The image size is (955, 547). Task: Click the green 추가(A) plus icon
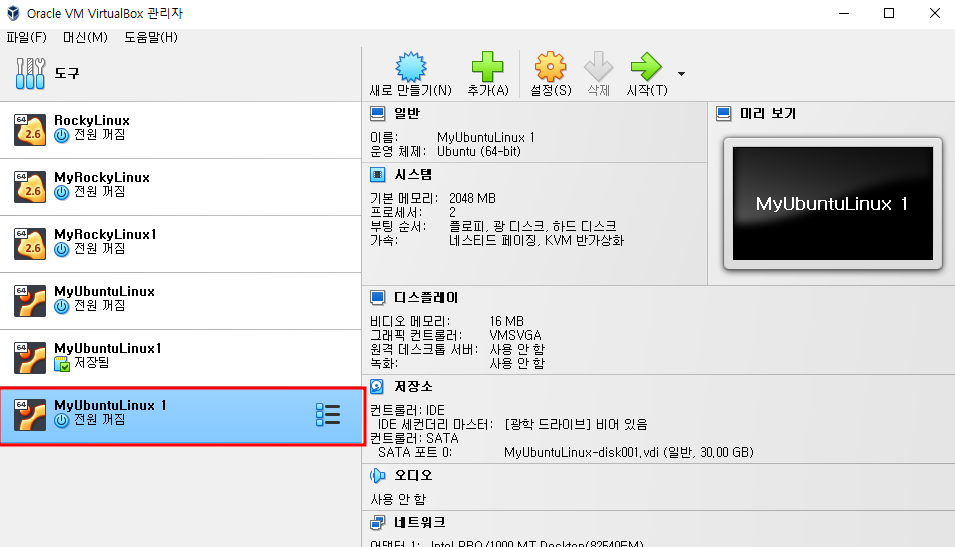[488, 66]
